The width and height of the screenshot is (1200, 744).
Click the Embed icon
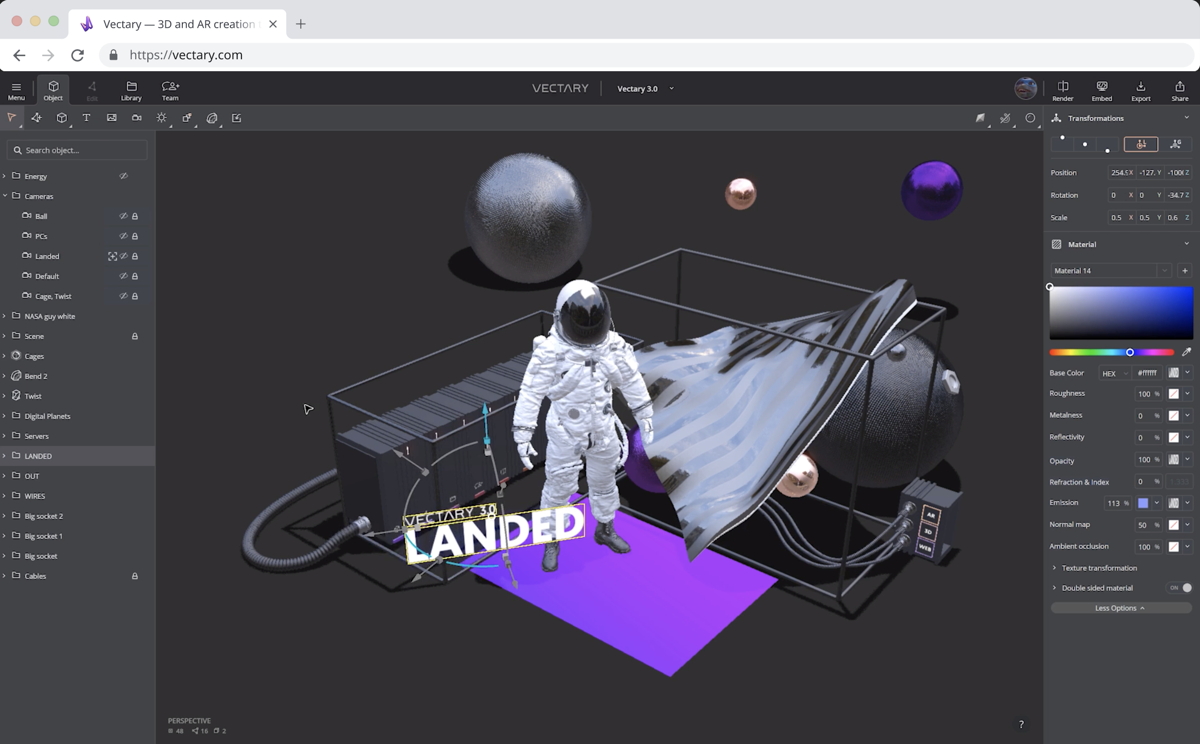(1101, 90)
